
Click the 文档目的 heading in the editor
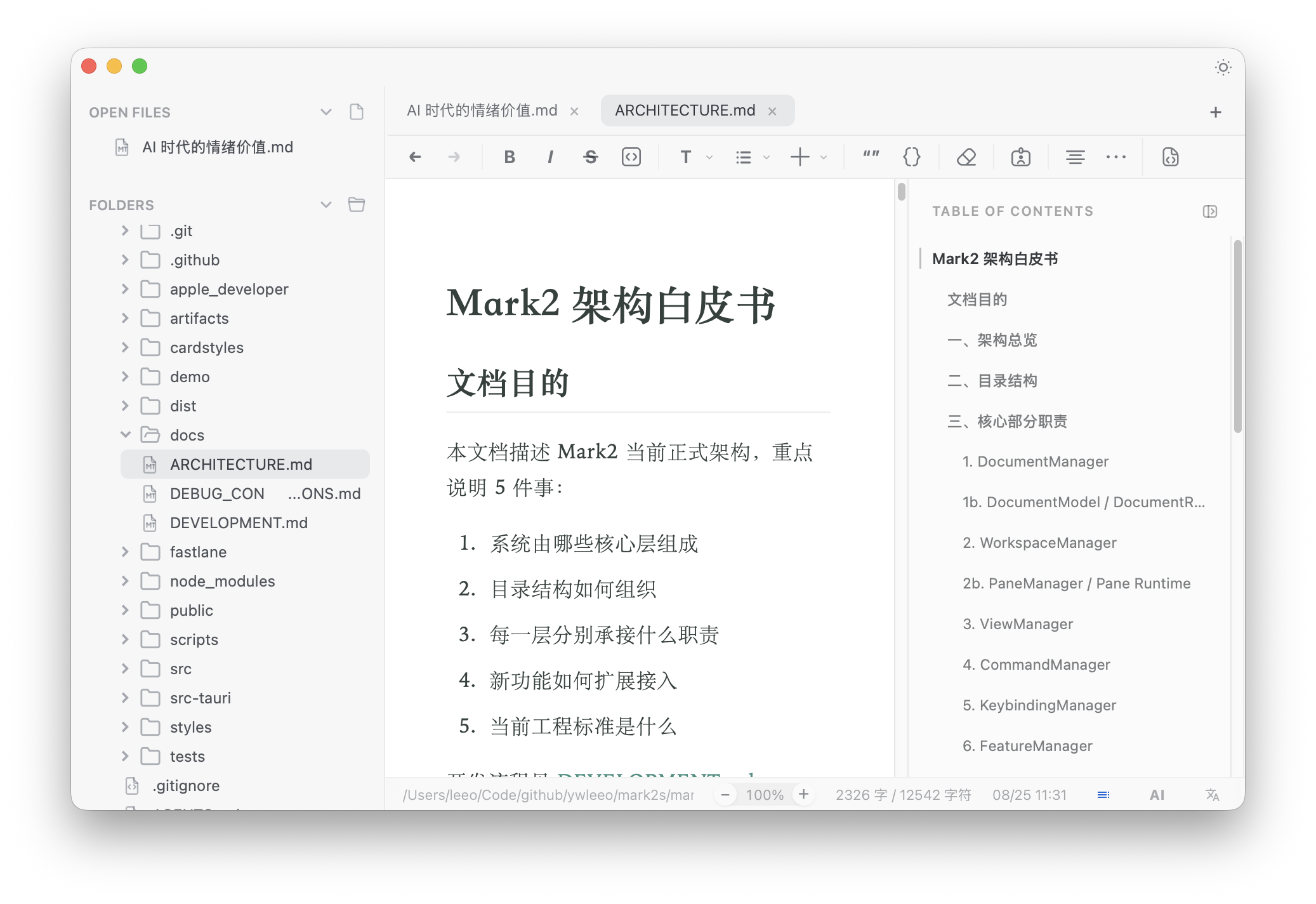tap(508, 383)
